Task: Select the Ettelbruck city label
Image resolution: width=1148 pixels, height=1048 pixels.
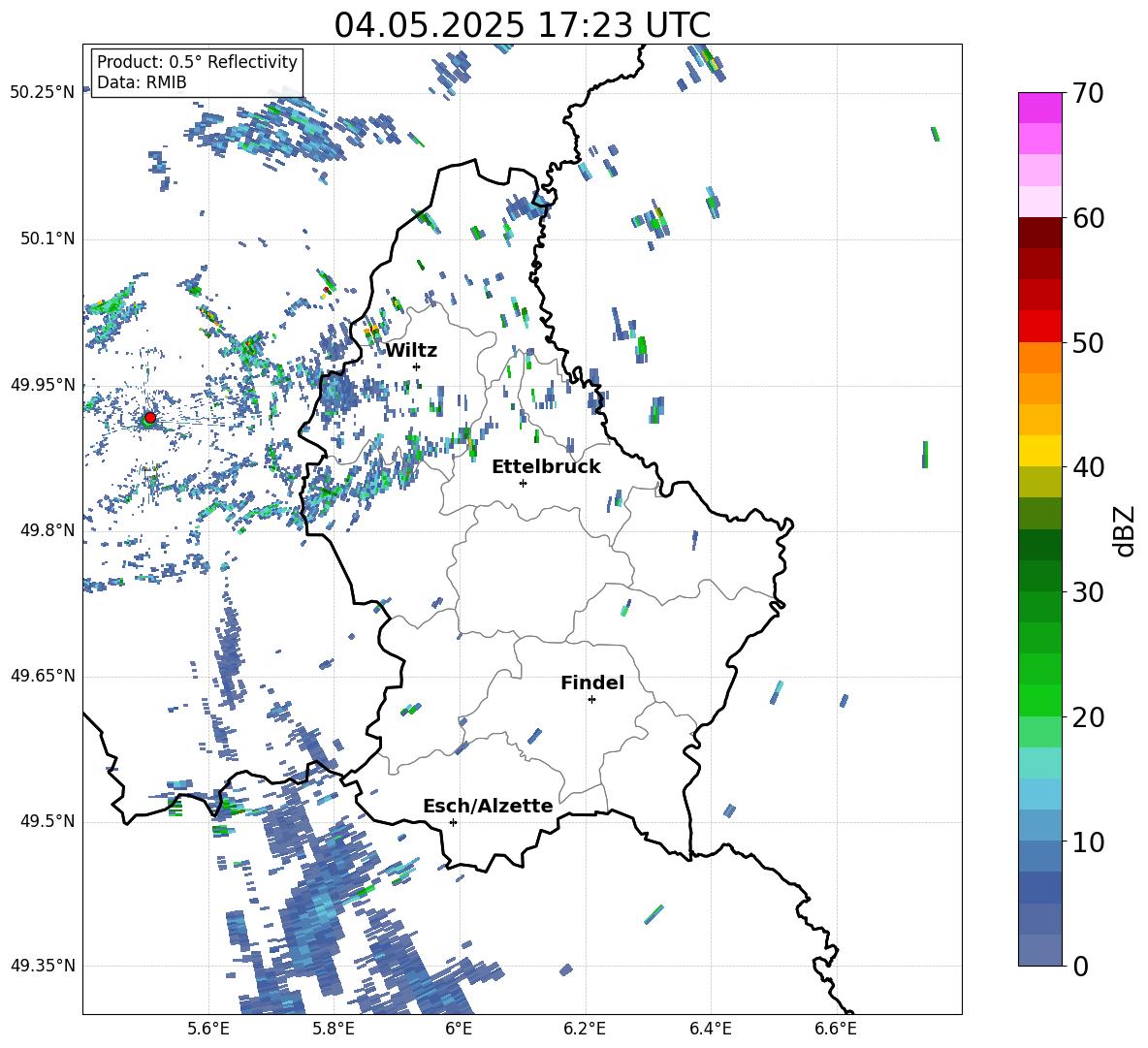Action: [x=546, y=467]
